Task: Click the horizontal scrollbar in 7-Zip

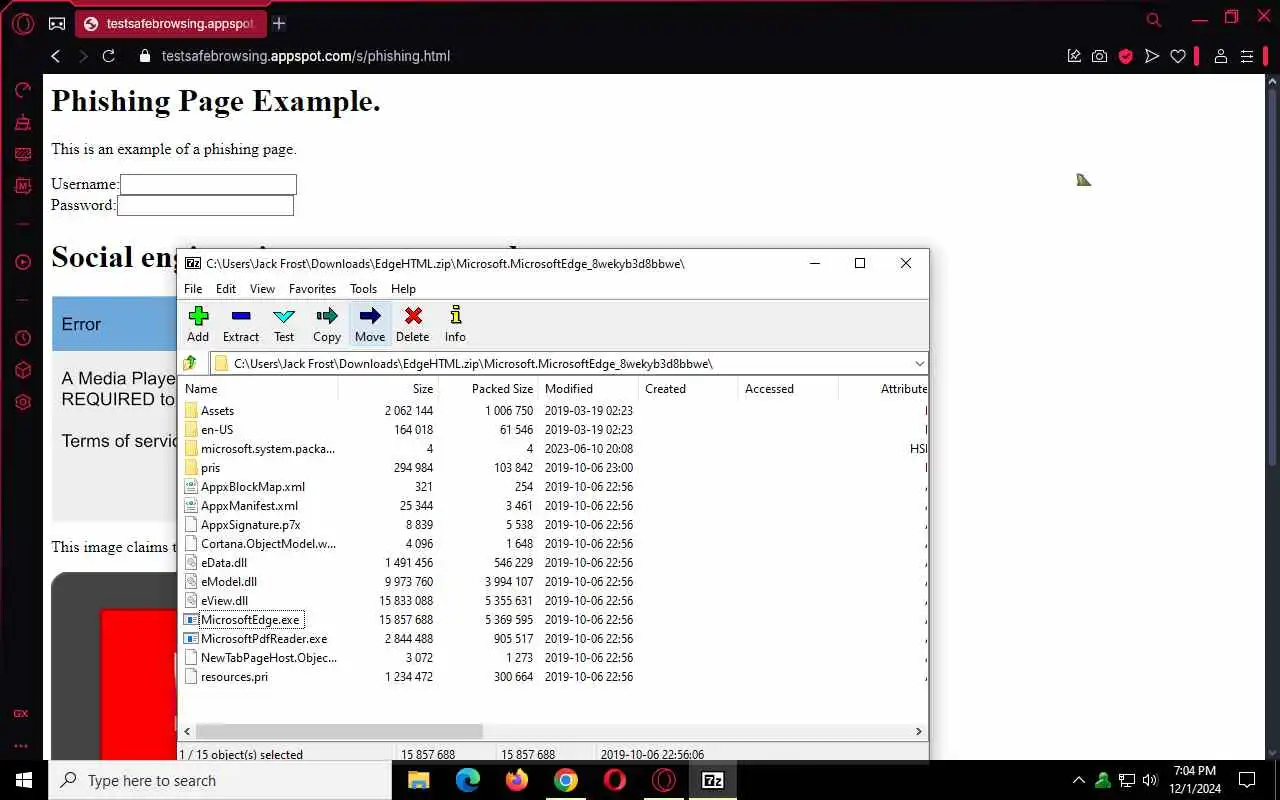Action: pos(339,732)
